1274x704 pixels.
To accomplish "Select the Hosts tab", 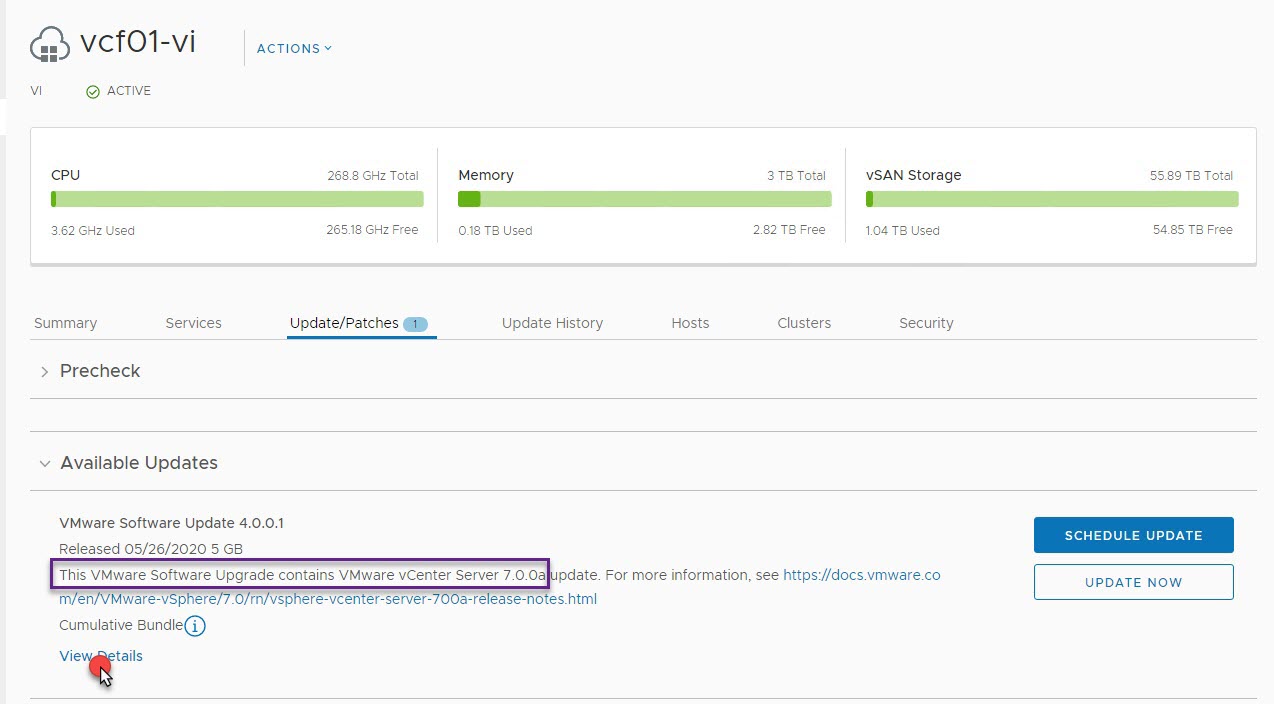I will 690,323.
